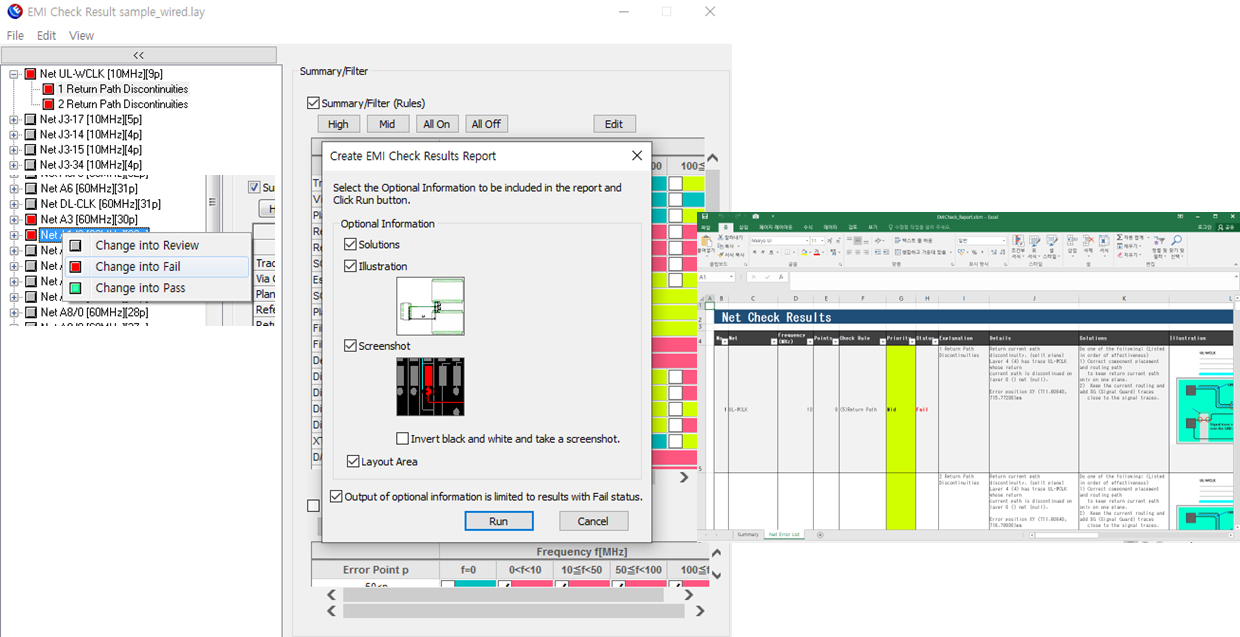Click the Paste icon in Excel ribbon
The image size is (1240, 637).
pos(707,241)
